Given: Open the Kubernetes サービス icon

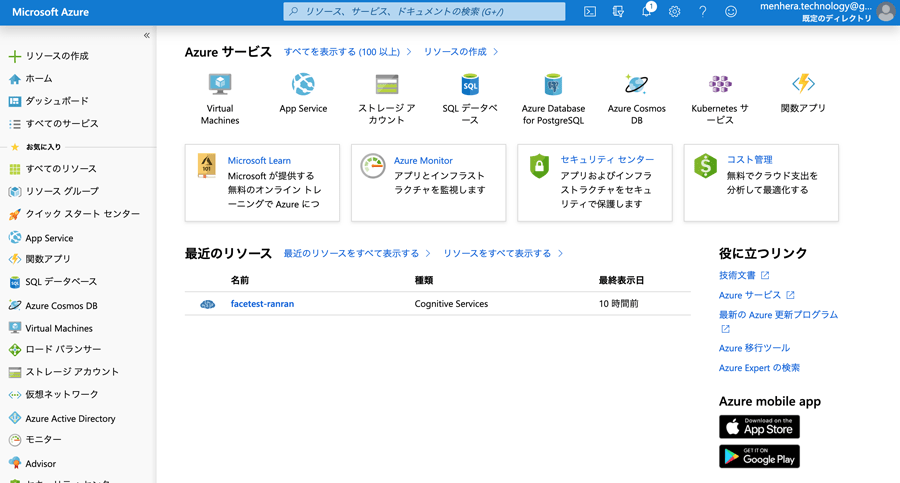Looking at the screenshot, I should pyautogui.click(x=720, y=85).
